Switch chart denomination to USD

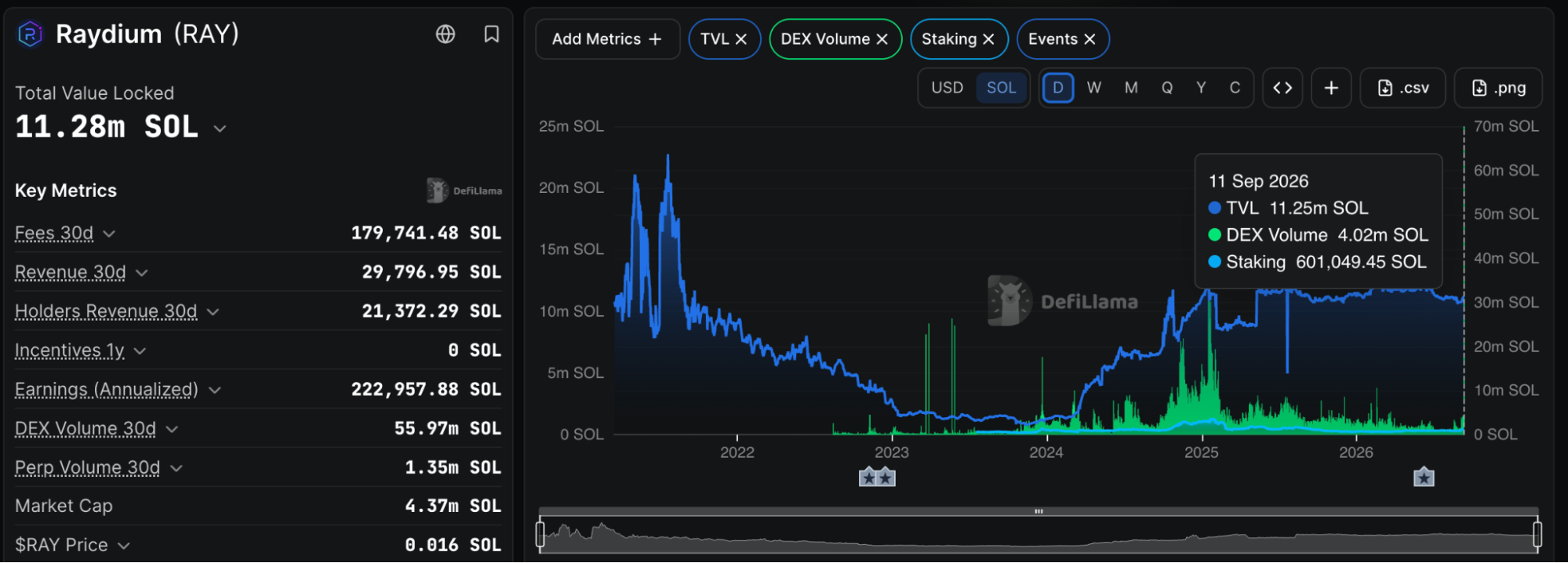coord(947,88)
